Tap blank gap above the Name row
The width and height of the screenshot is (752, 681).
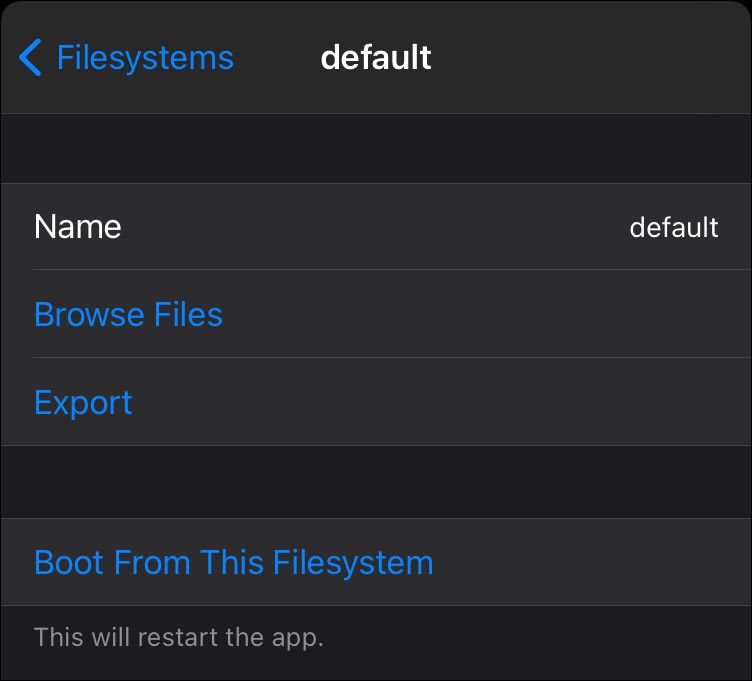[x=376, y=148]
